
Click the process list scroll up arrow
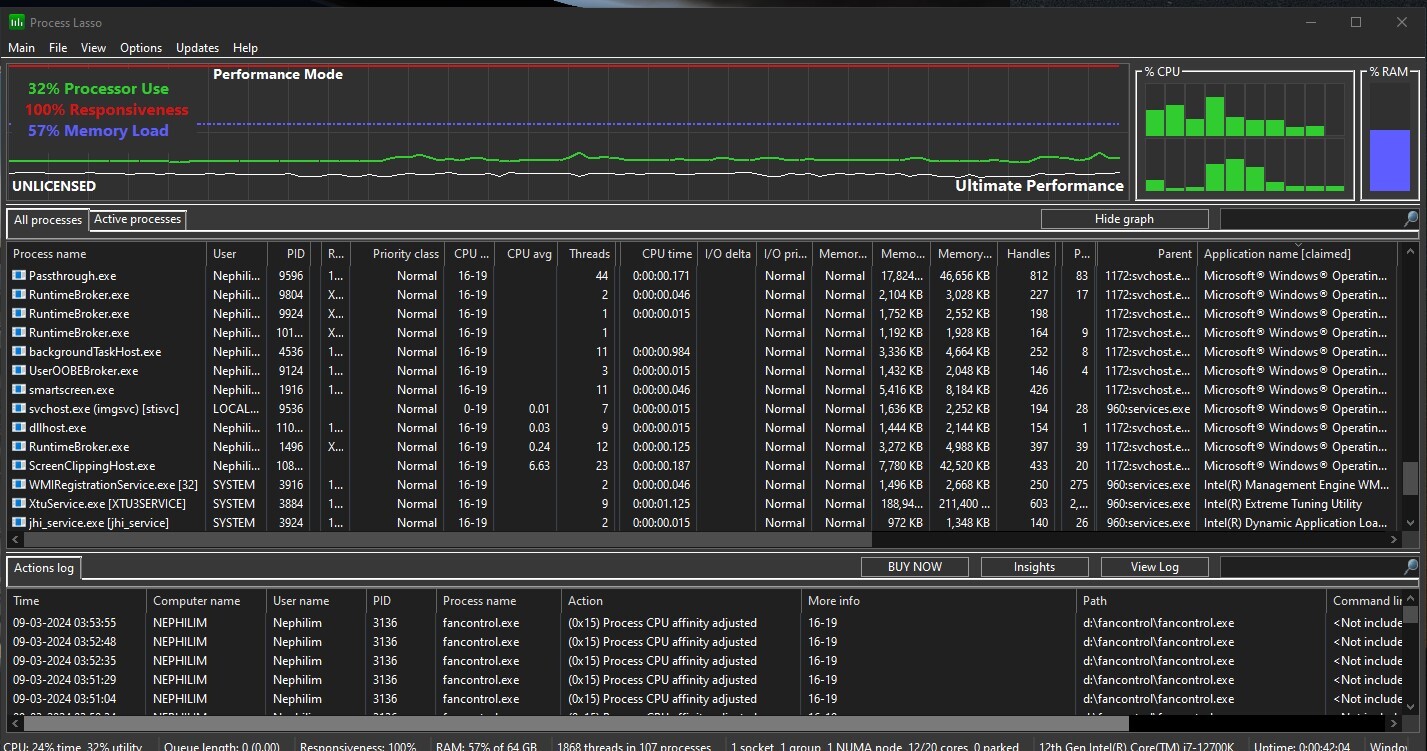[1411, 252]
